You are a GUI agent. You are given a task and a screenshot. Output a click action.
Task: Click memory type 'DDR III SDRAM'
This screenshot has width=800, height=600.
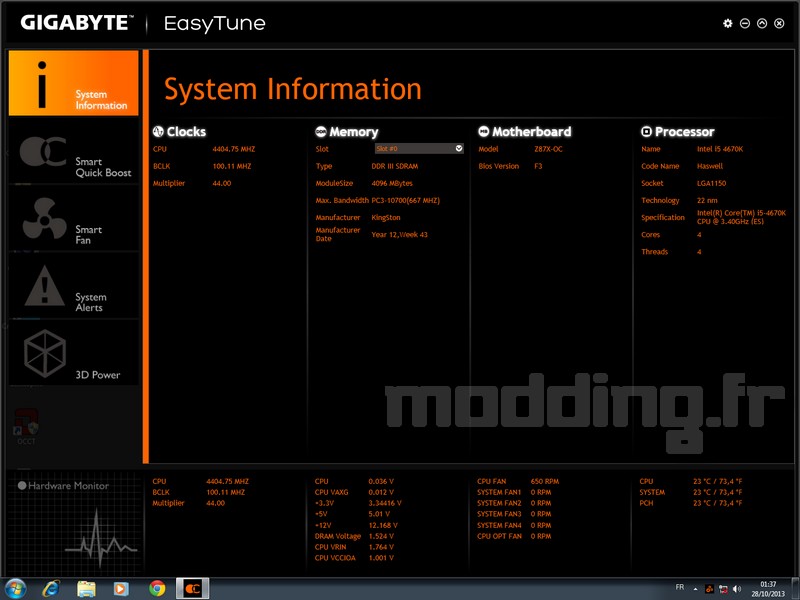394,166
